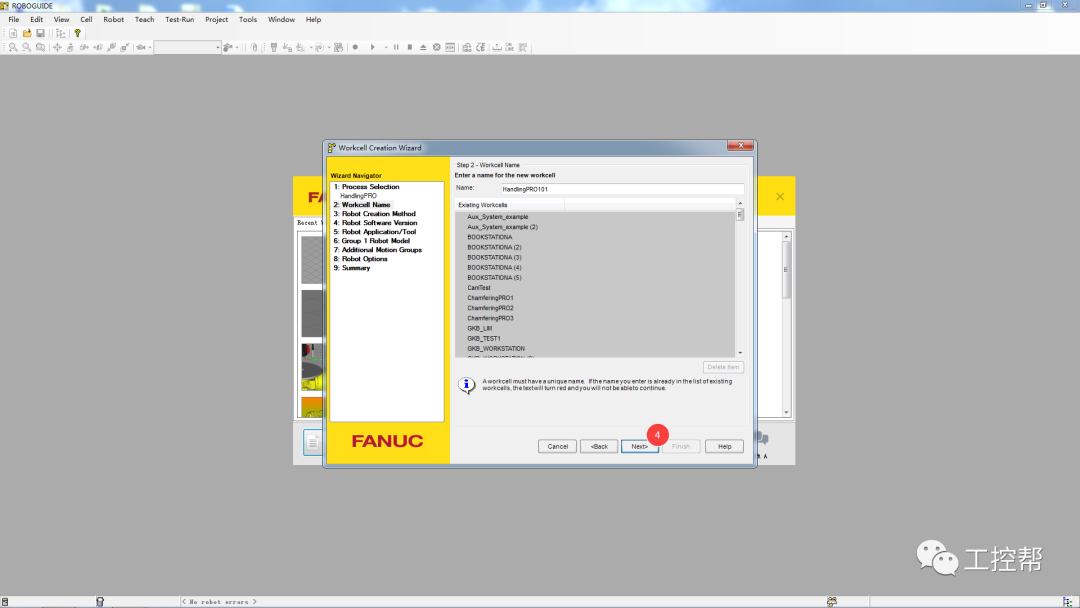Click the yellow help pointer toolbar icon
1080x608 pixels.
[x=77, y=33]
